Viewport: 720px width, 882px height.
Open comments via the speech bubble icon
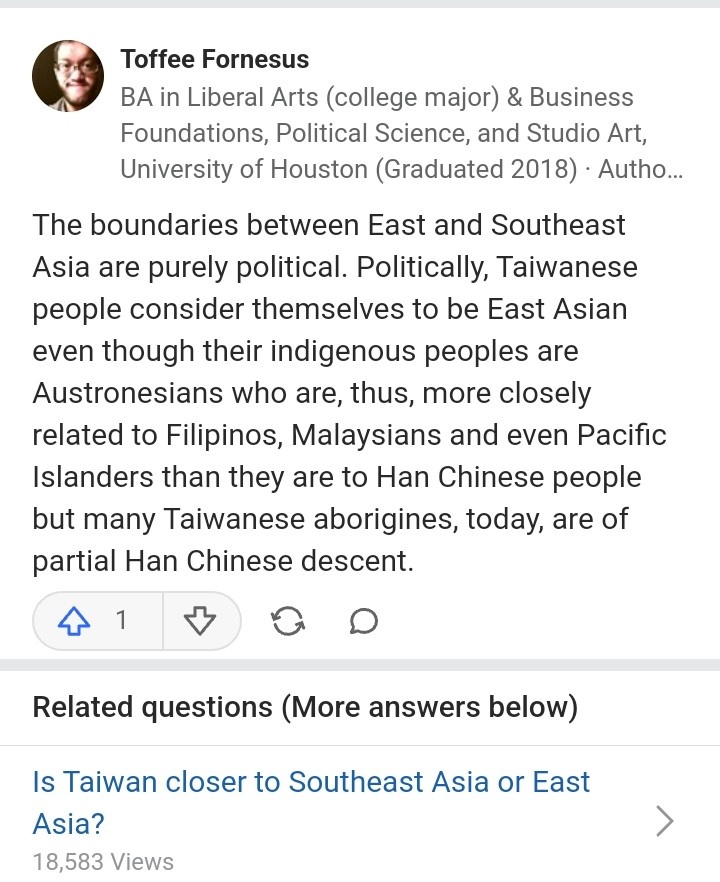[x=364, y=621]
